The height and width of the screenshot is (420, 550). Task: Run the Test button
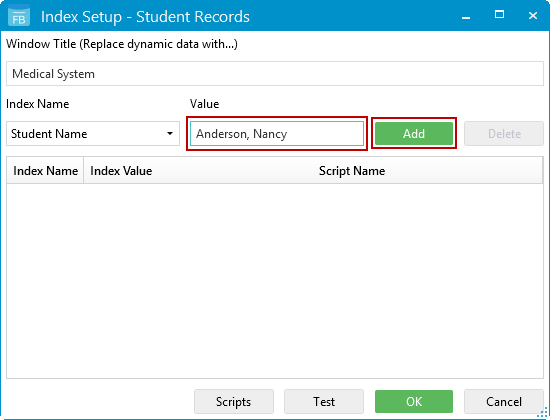(324, 401)
